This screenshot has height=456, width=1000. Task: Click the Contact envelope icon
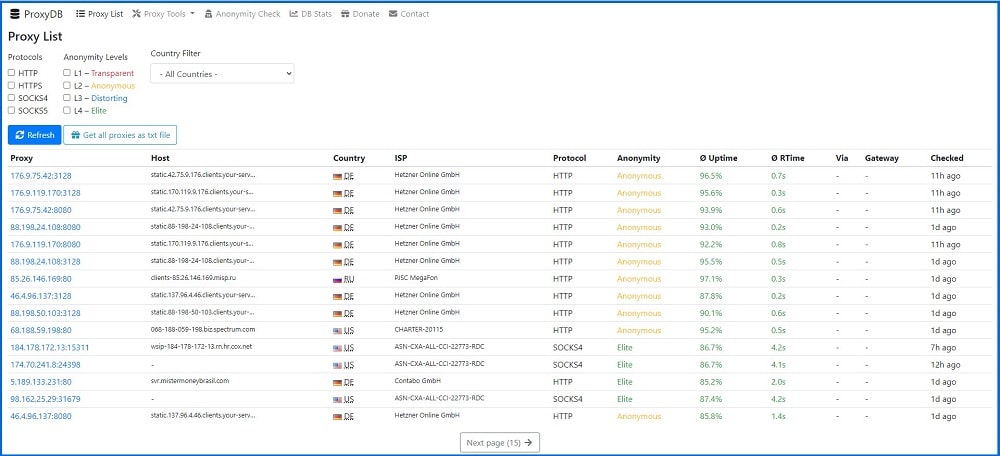point(393,13)
